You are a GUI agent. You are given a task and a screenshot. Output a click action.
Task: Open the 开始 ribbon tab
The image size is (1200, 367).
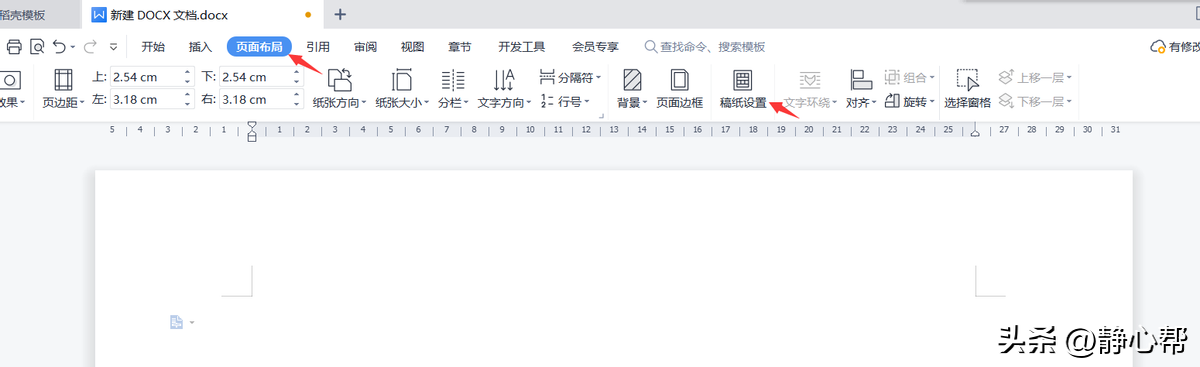tap(153, 46)
